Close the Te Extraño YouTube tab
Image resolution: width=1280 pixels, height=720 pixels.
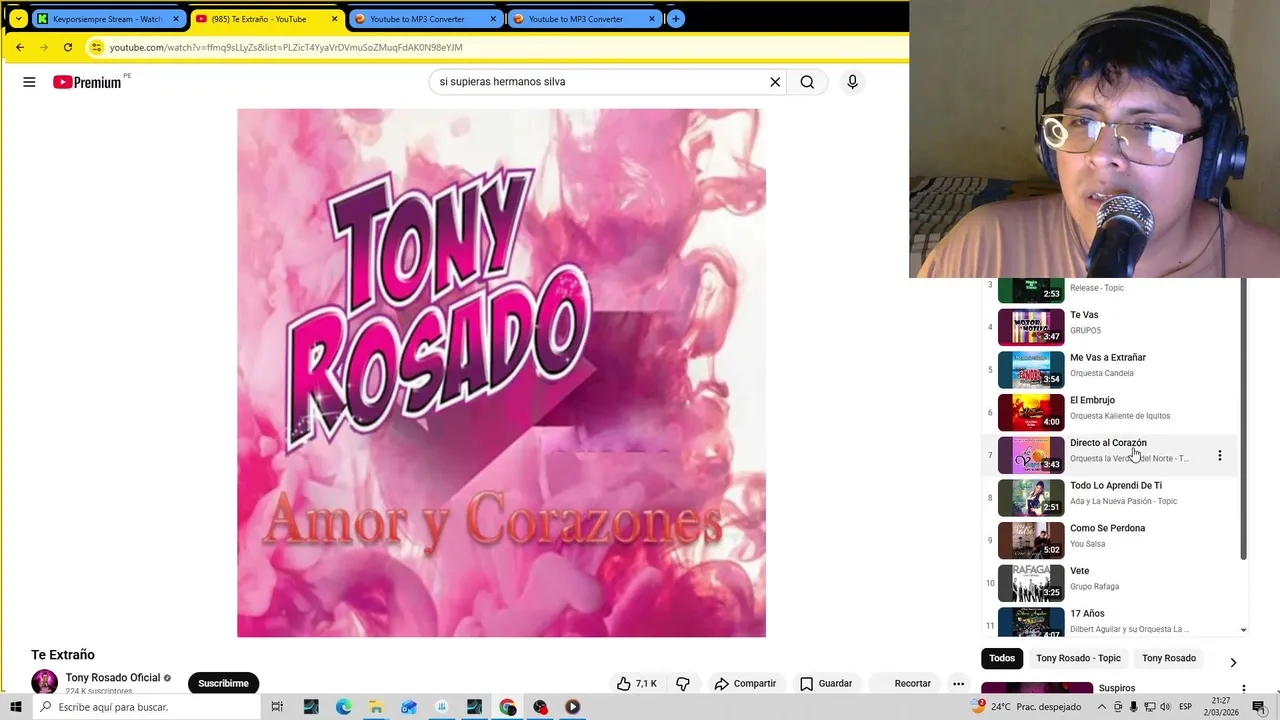pyautogui.click(x=334, y=19)
